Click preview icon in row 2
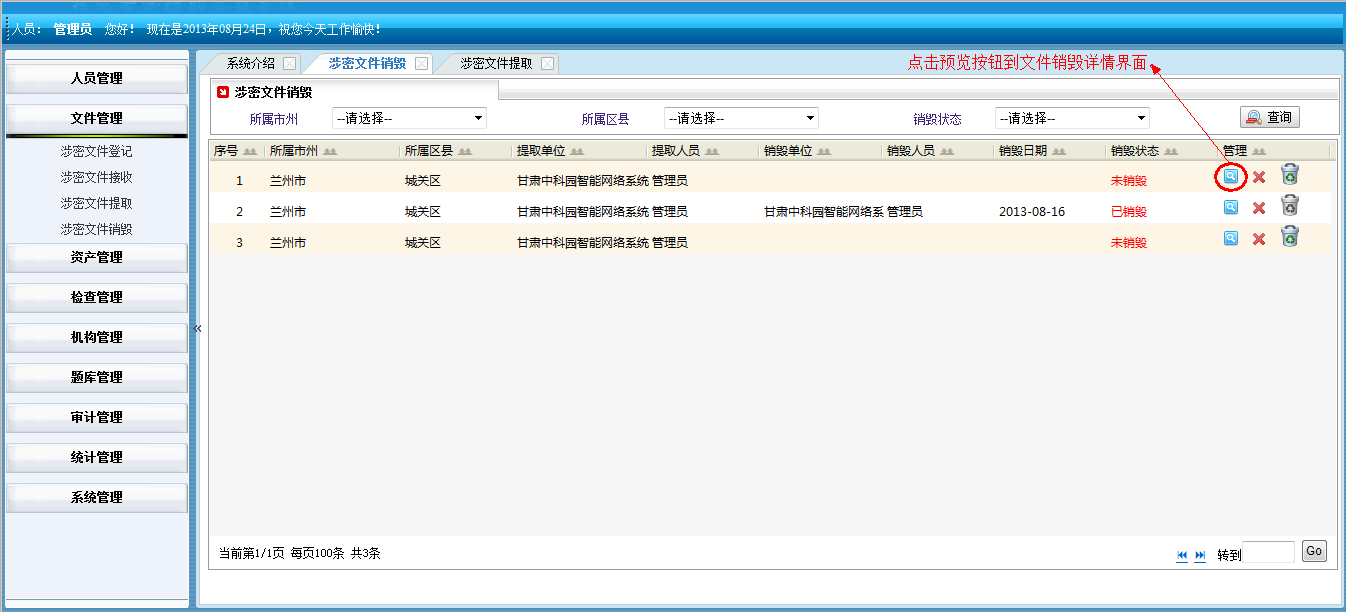 point(1231,207)
